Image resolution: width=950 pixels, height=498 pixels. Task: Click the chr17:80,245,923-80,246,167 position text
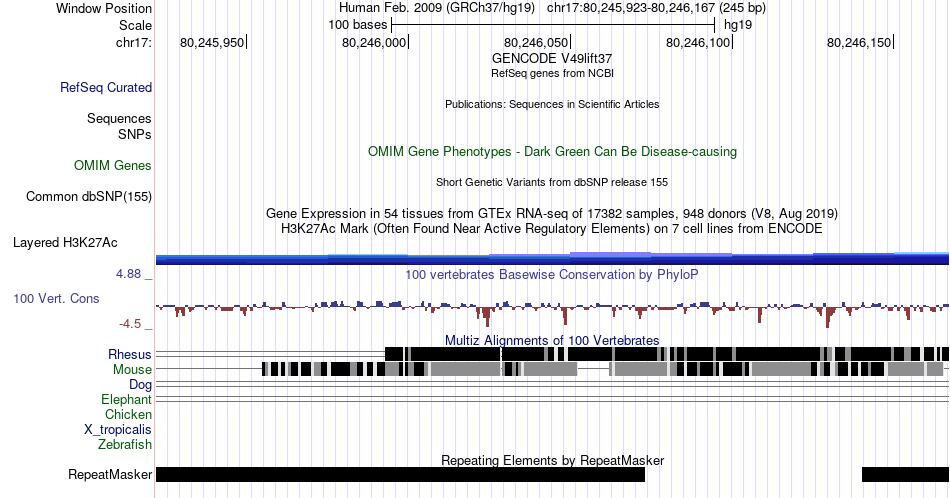pyautogui.click(x=656, y=8)
